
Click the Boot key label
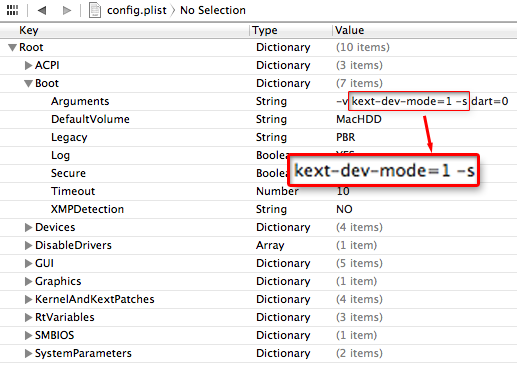pos(47,83)
